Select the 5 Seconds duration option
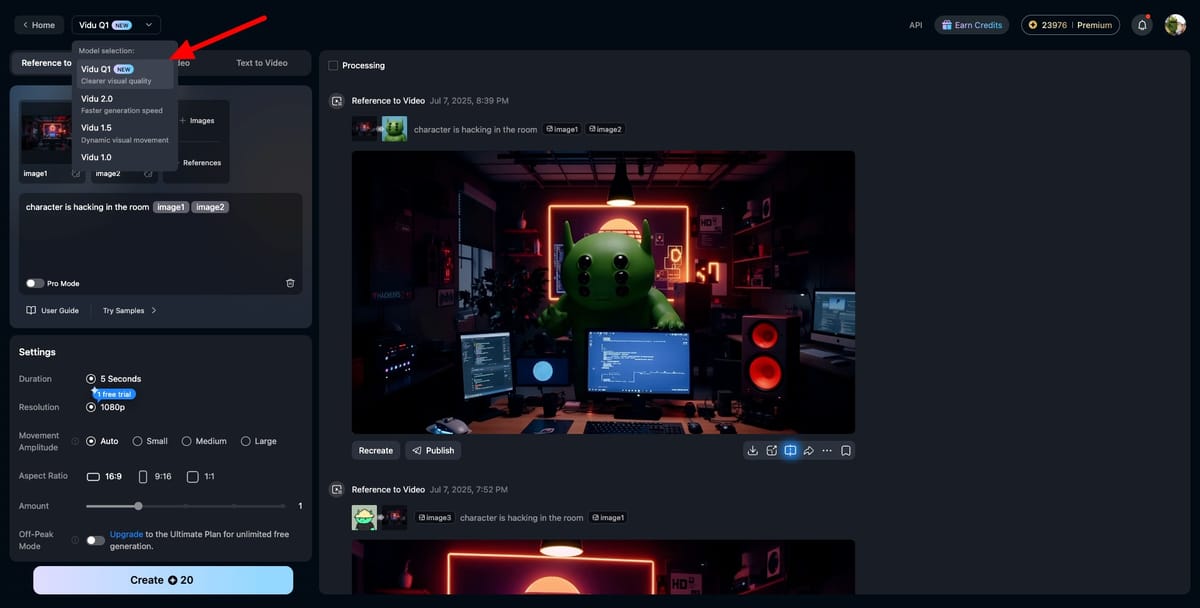The width and height of the screenshot is (1200, 608). point(114,379)
